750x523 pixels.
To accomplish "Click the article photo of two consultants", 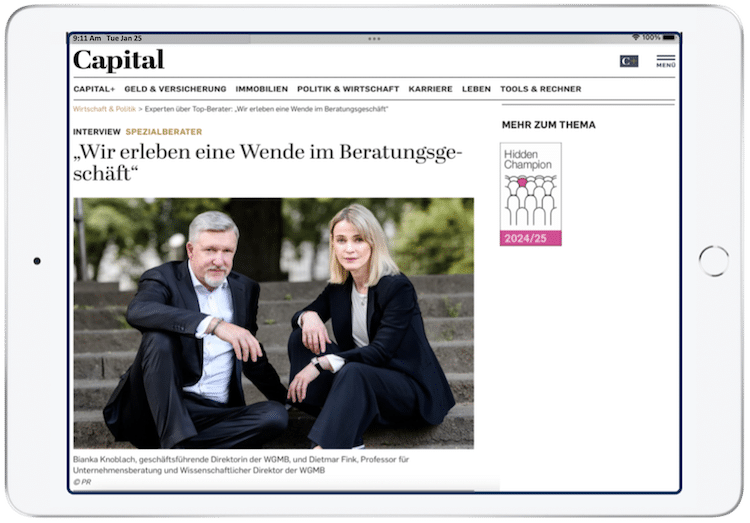I will 274,323.
